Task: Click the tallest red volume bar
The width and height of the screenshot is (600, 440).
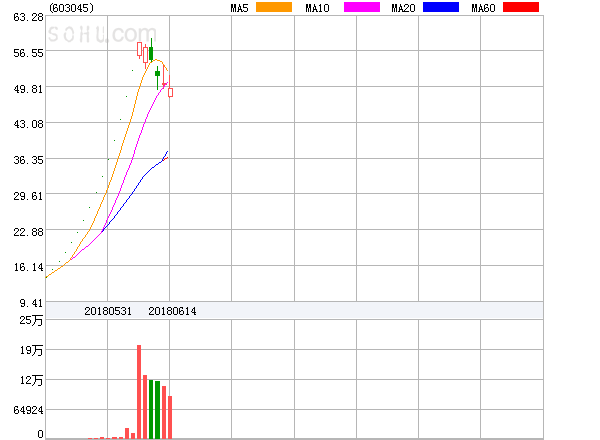Action: click(139, 392)
